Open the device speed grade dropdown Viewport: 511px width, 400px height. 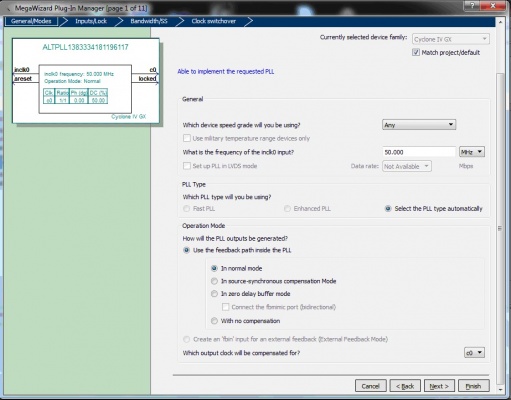(419, 125)
